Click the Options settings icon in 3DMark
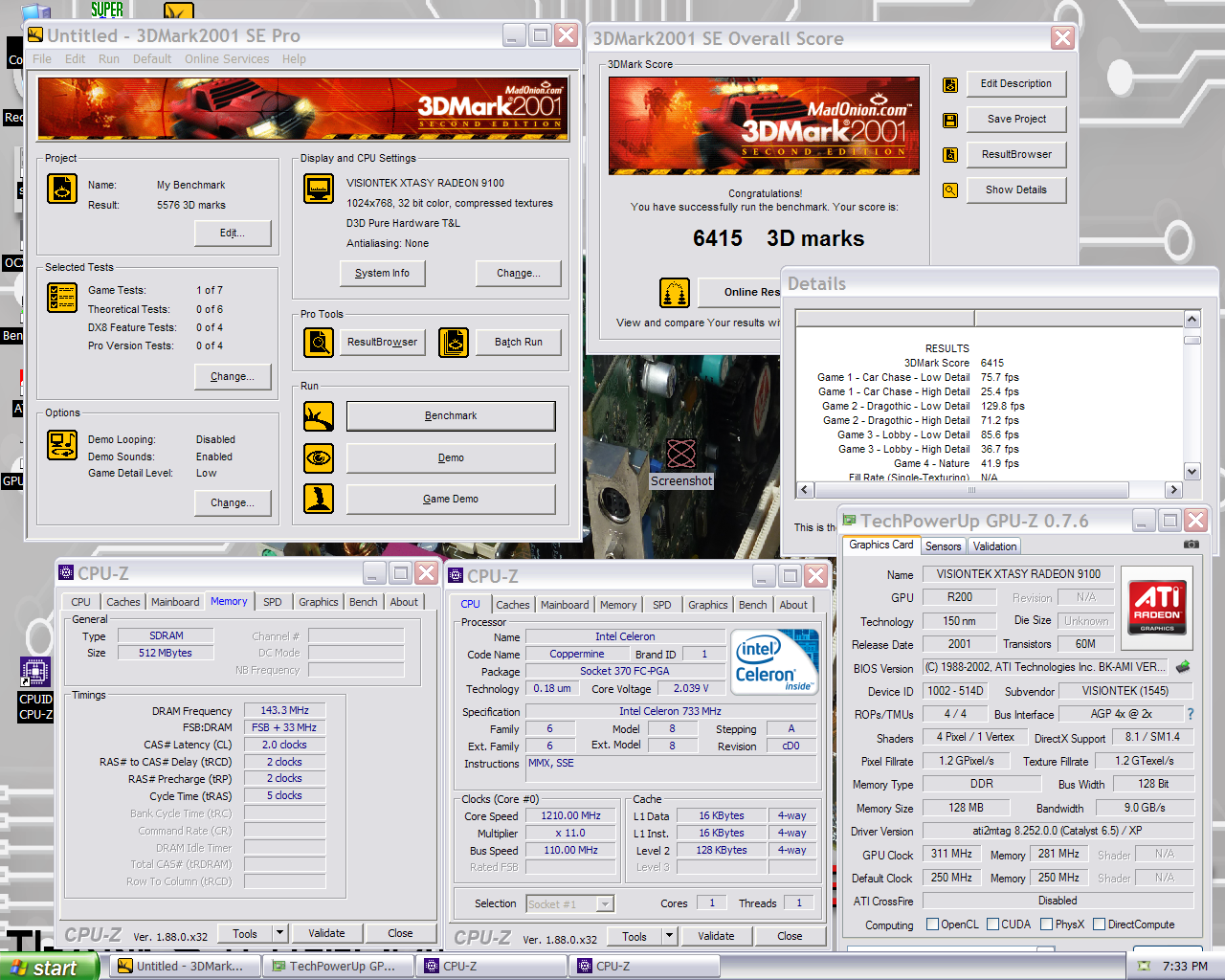The height and width of the screenshot is (980, 1225). pos(62,445)
